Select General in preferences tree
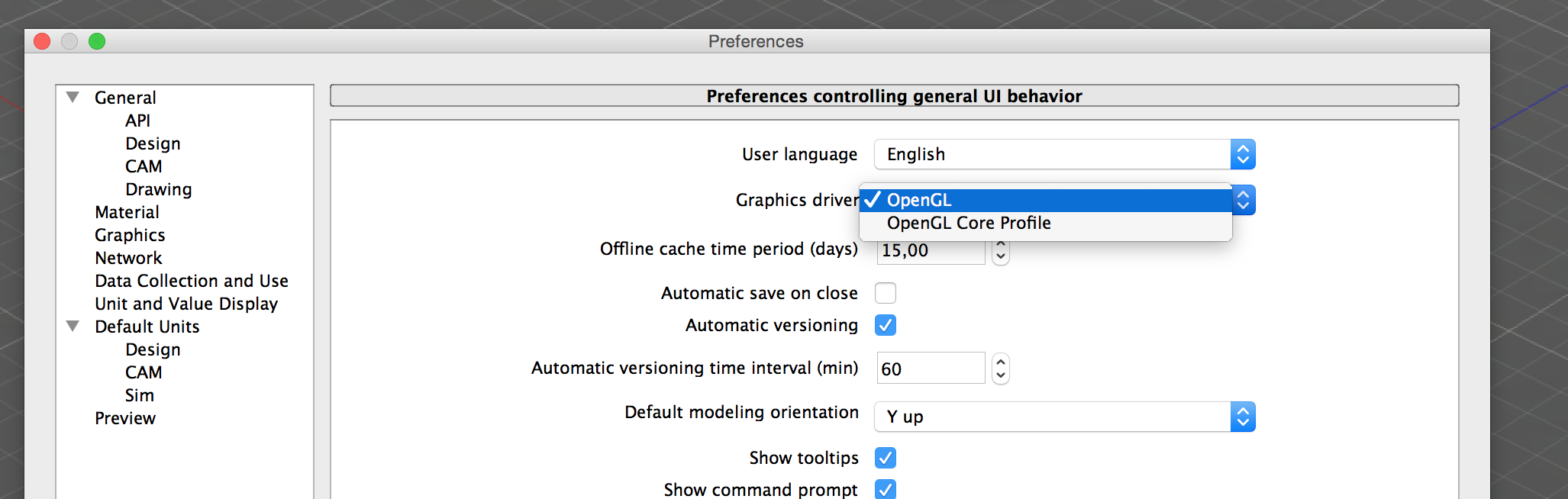The image size is (1568, 499). [125, 98]
